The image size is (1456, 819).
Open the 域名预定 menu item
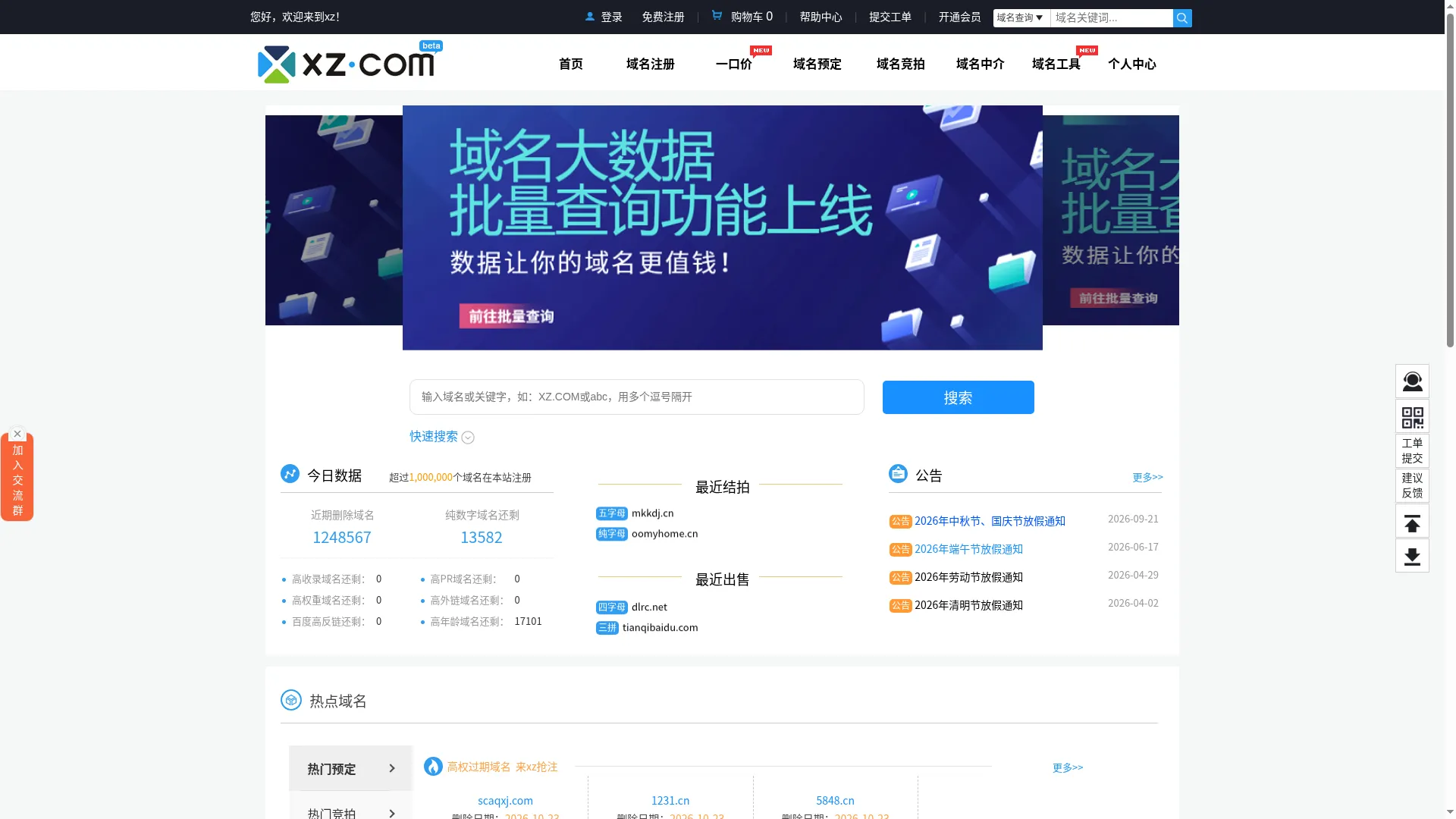[x=817, y=64]
